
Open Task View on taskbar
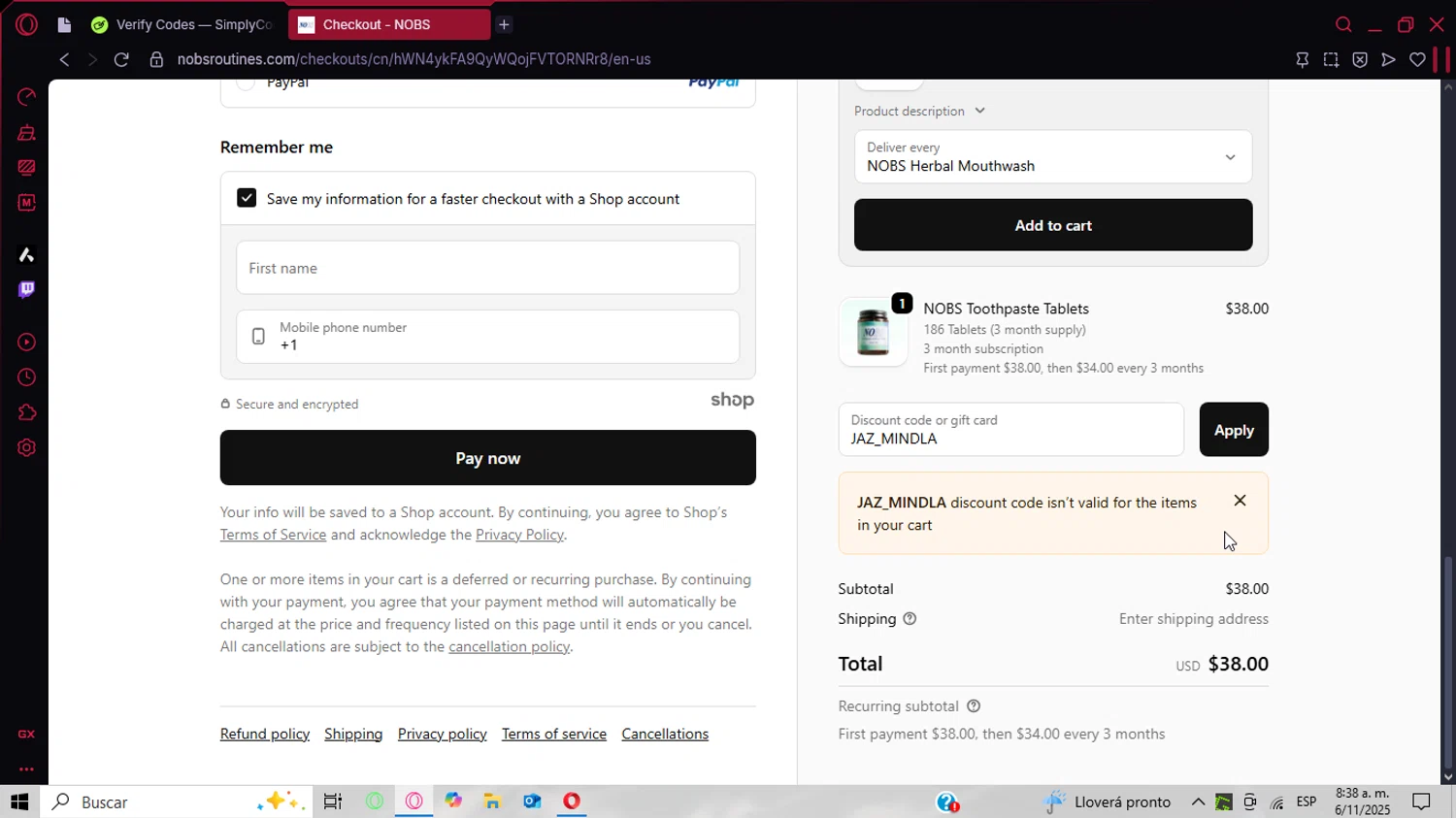(x=333, y=802)
